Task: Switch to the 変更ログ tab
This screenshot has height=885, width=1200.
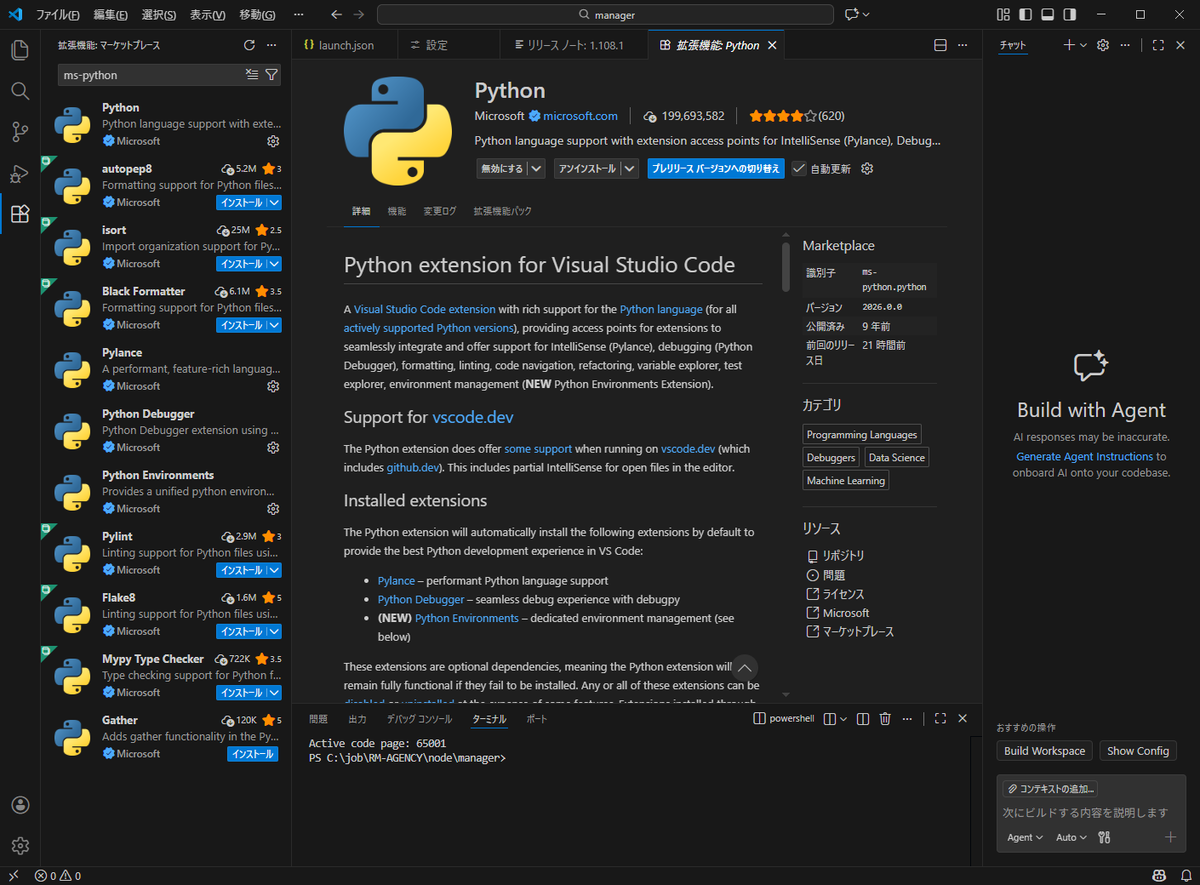Action: coord(439,211)
